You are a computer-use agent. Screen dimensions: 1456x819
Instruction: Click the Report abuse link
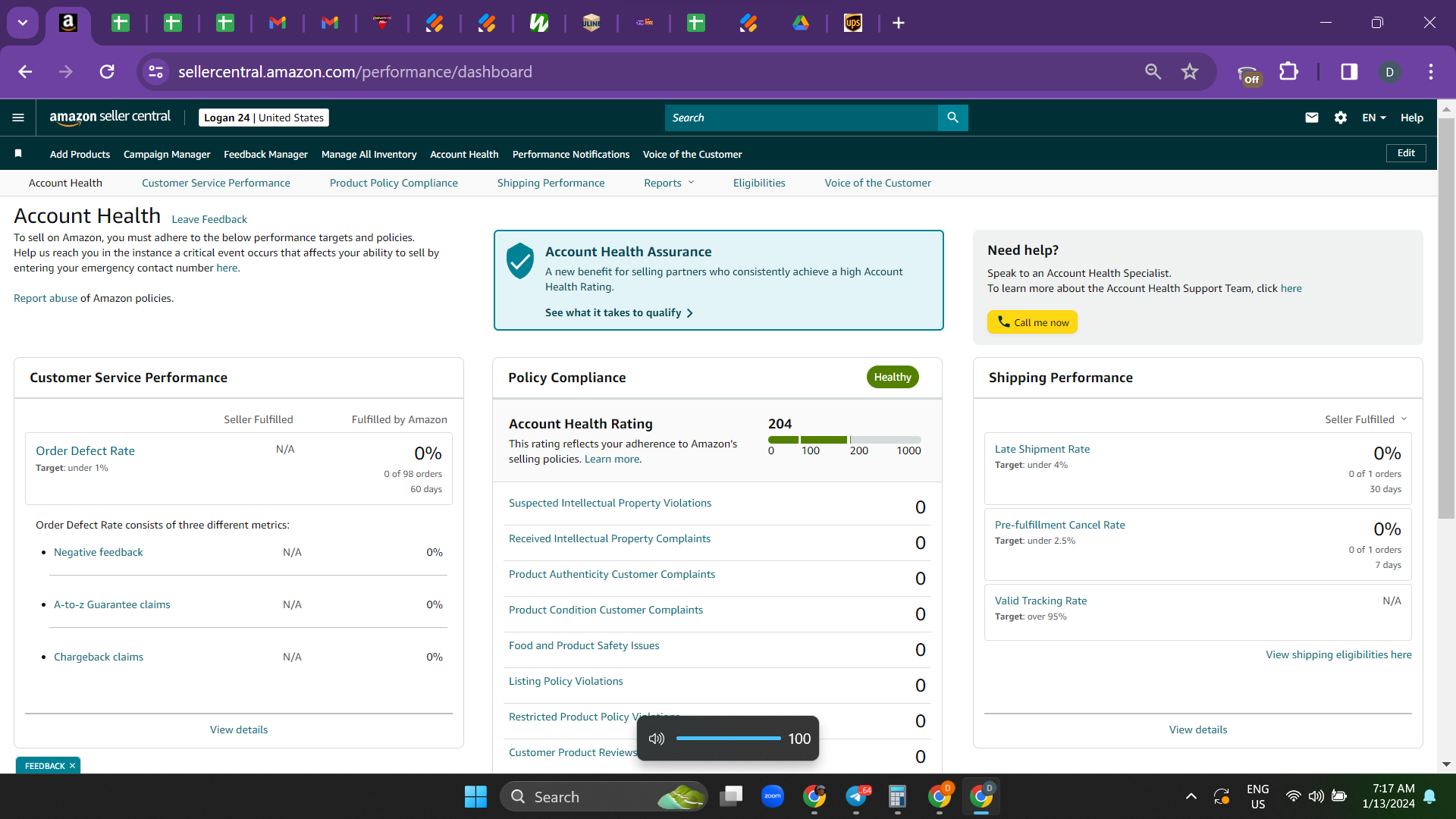click(45, 298)
